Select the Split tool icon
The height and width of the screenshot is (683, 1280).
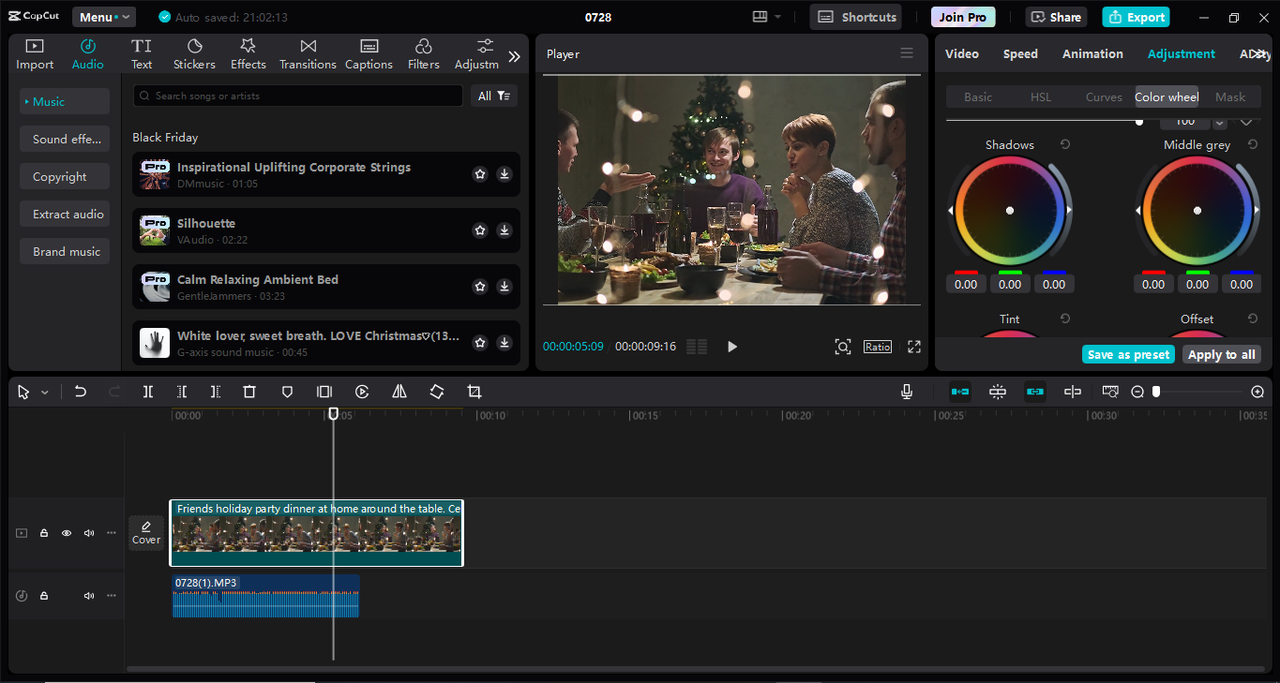tap(148, 392)
